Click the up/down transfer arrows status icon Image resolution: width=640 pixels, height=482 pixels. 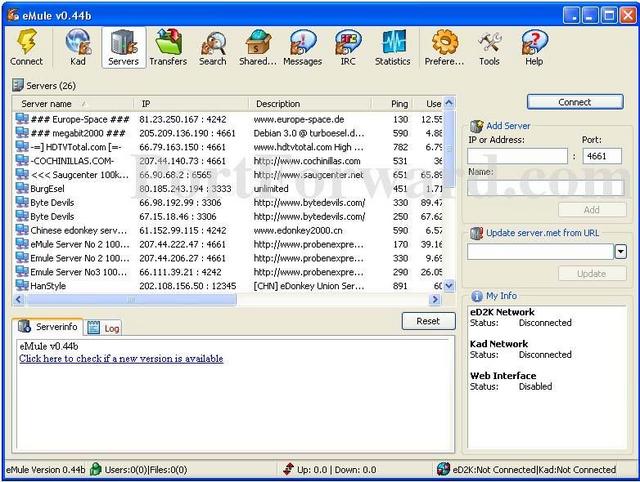click(289, 469)
